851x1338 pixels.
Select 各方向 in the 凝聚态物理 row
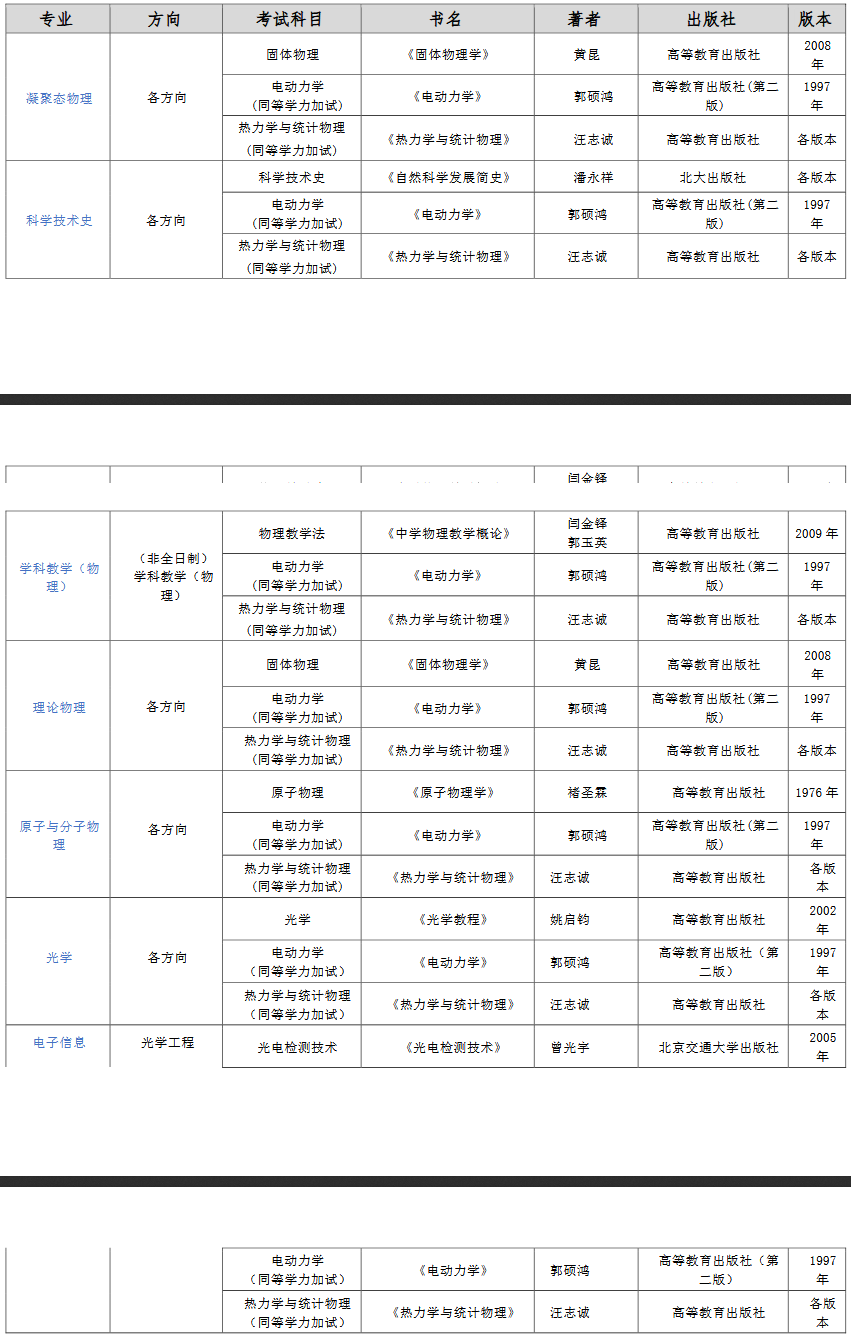pos(166,98)
